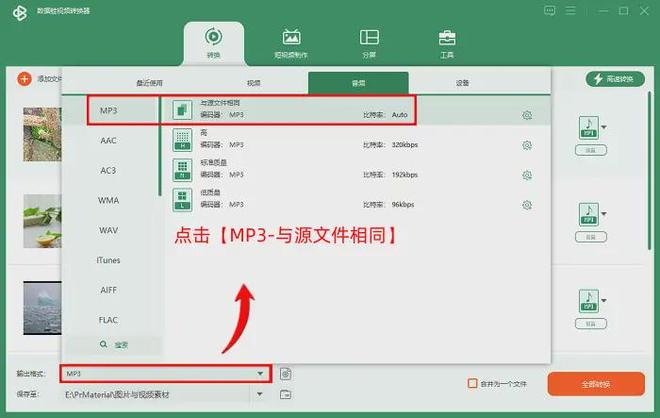Choose the 320kbps high quality preset row

pyautogui.click(x=355, y=140)
